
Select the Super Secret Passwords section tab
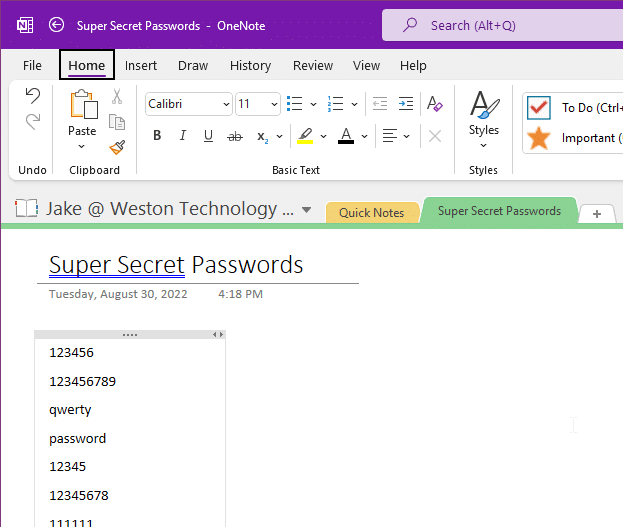[x=499, y=211]
